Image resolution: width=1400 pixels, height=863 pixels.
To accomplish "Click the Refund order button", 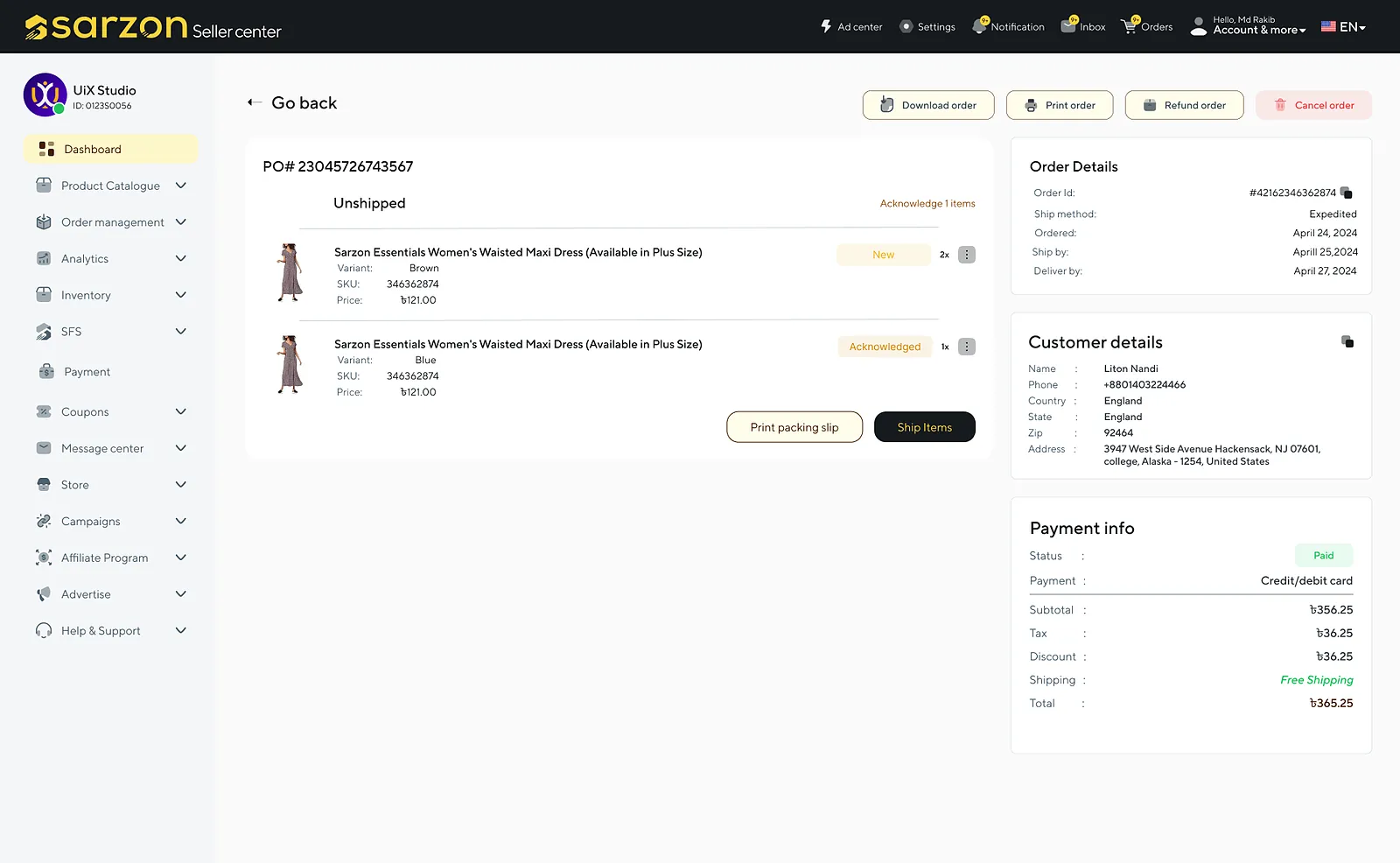I will (x=1185, y=105).
